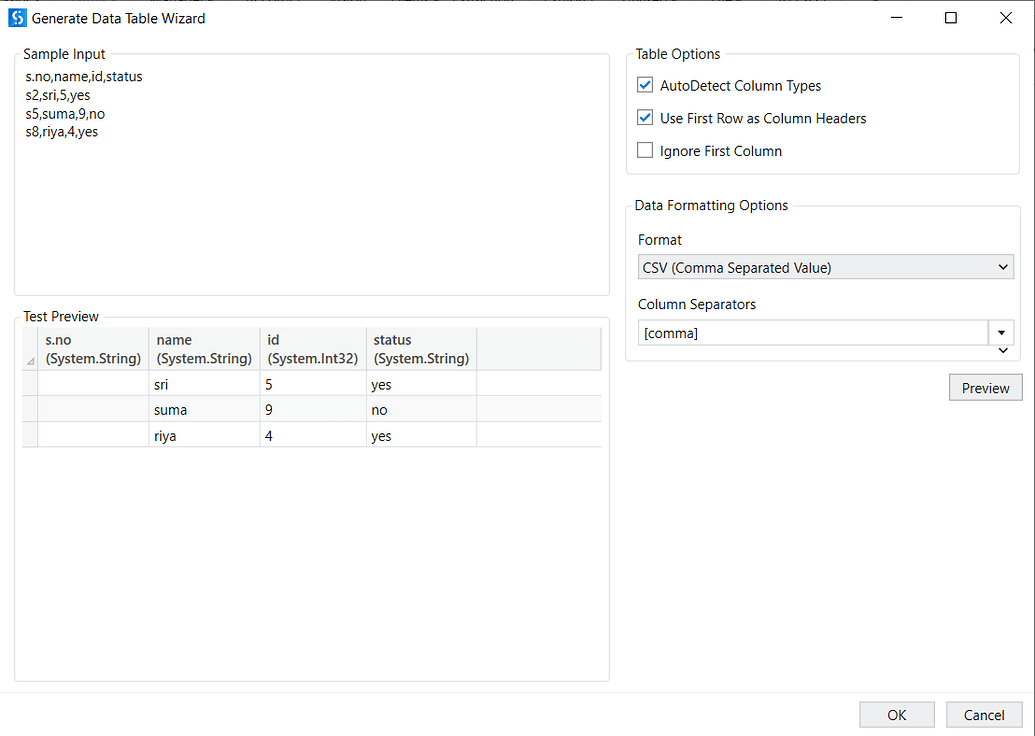1035x736 pixels.
Task: Click the [comma] Column Separators field
Action: (812, 333)
